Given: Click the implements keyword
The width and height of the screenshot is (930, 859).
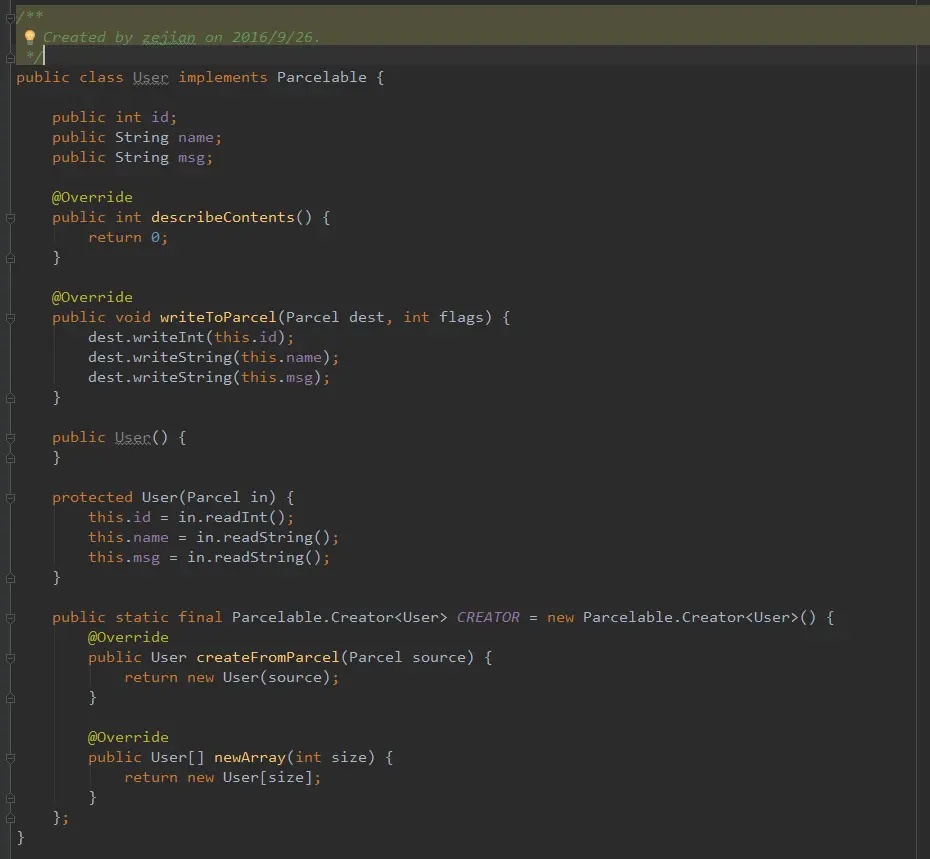Looking at the screenshot, I should click(223, 78).
